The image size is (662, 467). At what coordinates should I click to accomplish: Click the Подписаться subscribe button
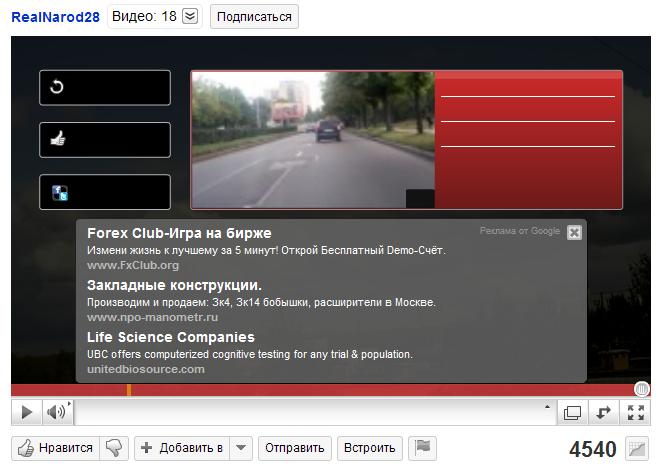(255, 17)
